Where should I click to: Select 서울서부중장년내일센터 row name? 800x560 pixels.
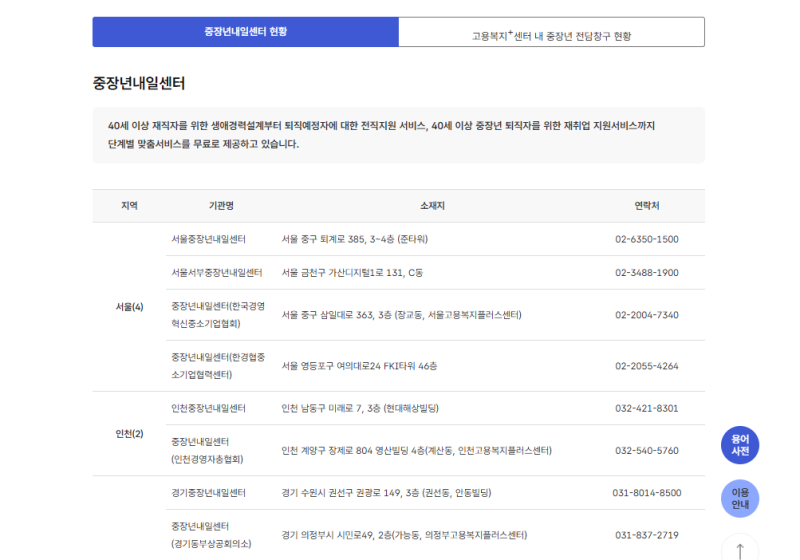(x=216, y=273)
